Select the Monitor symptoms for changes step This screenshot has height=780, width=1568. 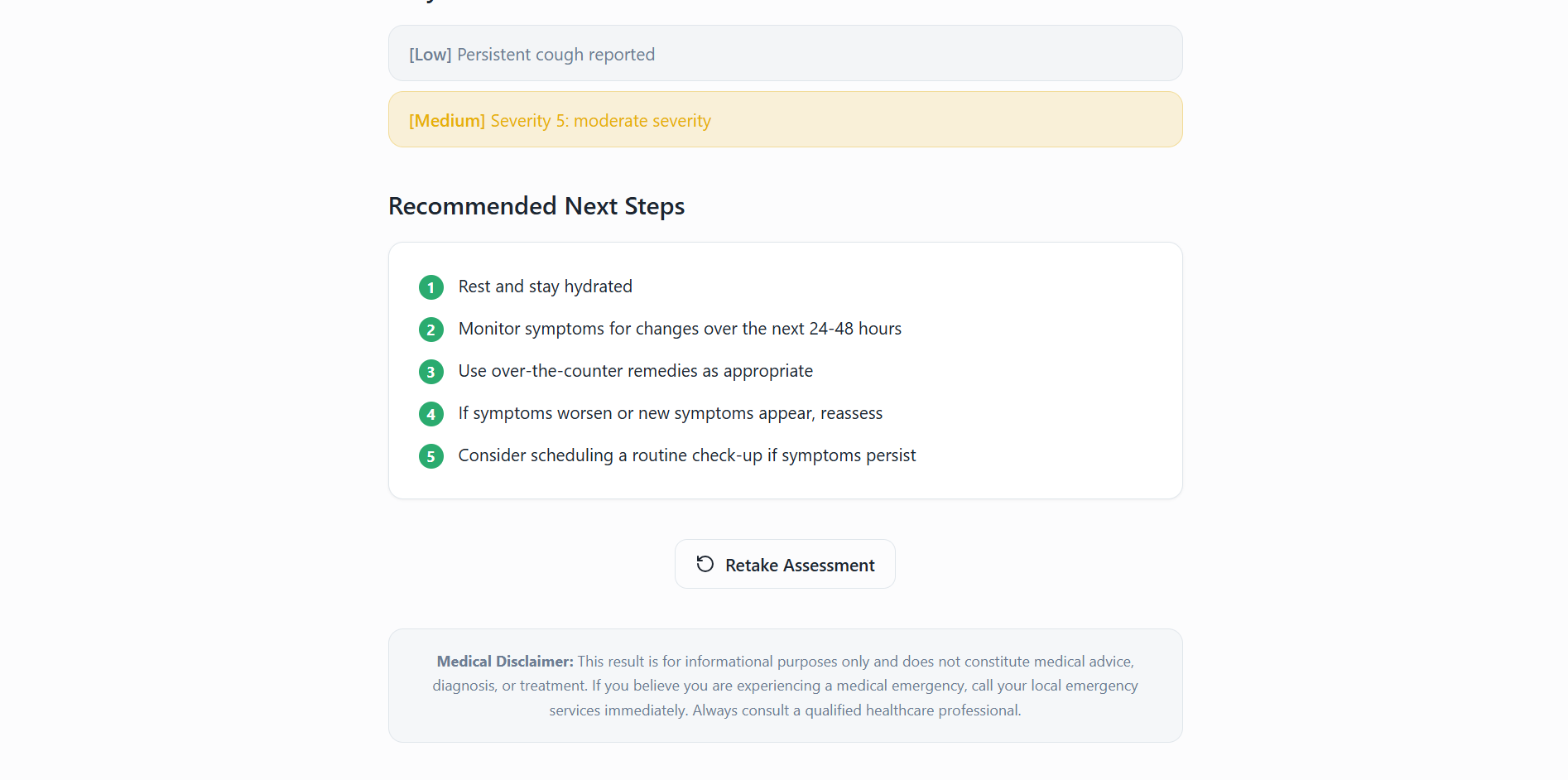tap(679, 329)
